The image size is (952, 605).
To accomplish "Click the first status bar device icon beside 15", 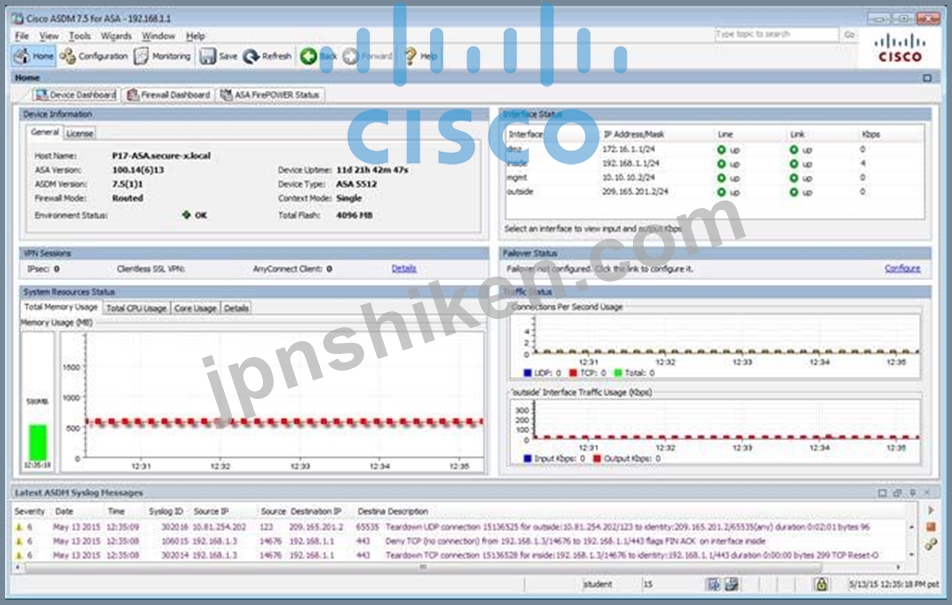I will click(x=713, y=584).
